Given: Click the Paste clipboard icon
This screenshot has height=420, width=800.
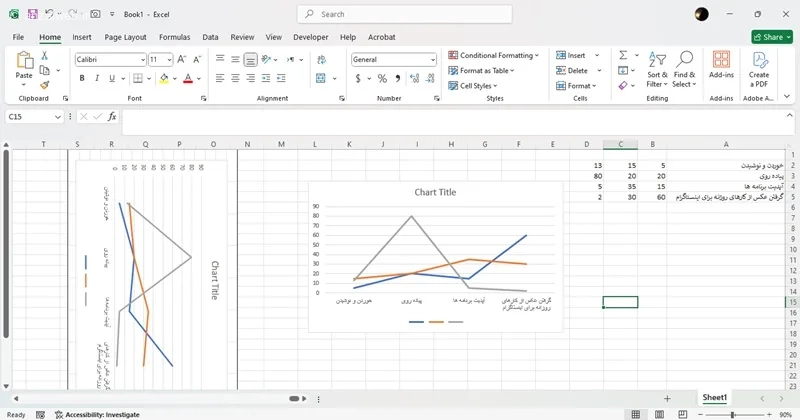Looking at the screenshot, I should click(24, 60).
